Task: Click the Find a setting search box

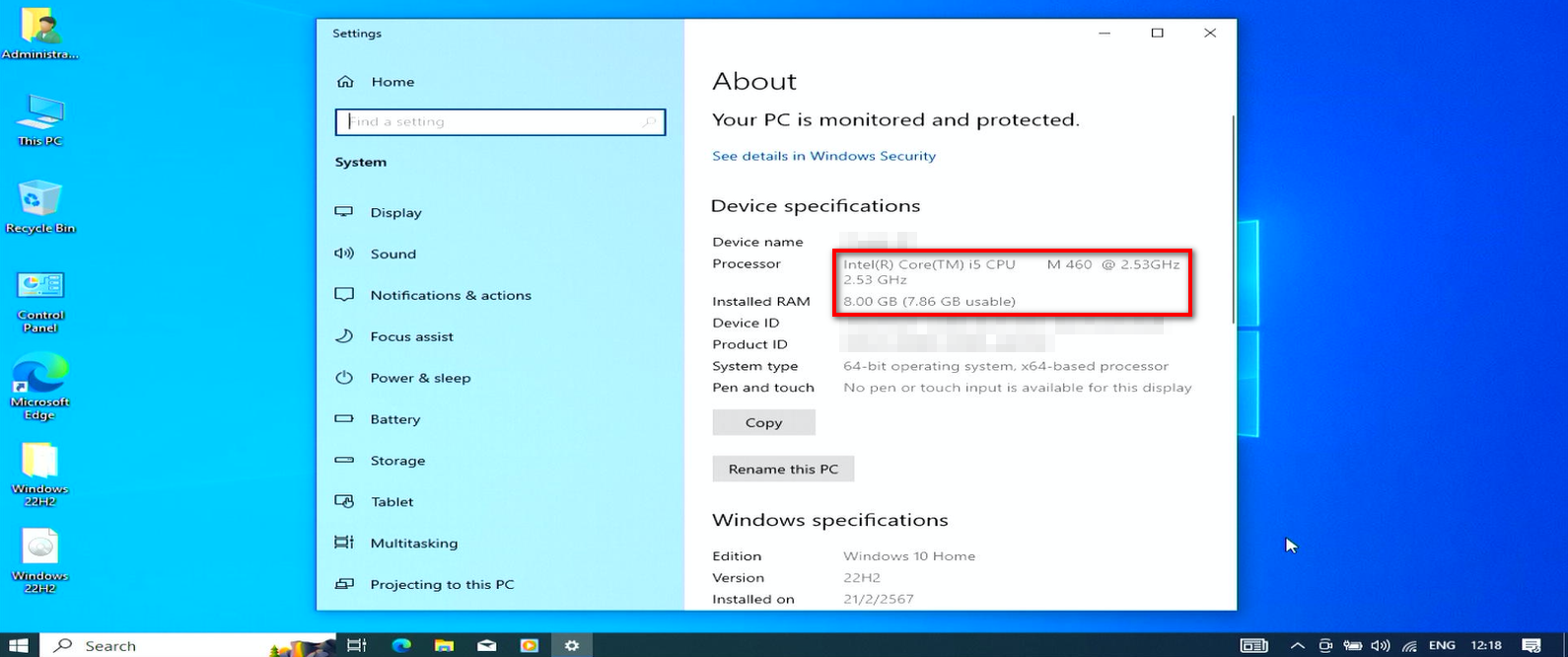Action: 500,121
